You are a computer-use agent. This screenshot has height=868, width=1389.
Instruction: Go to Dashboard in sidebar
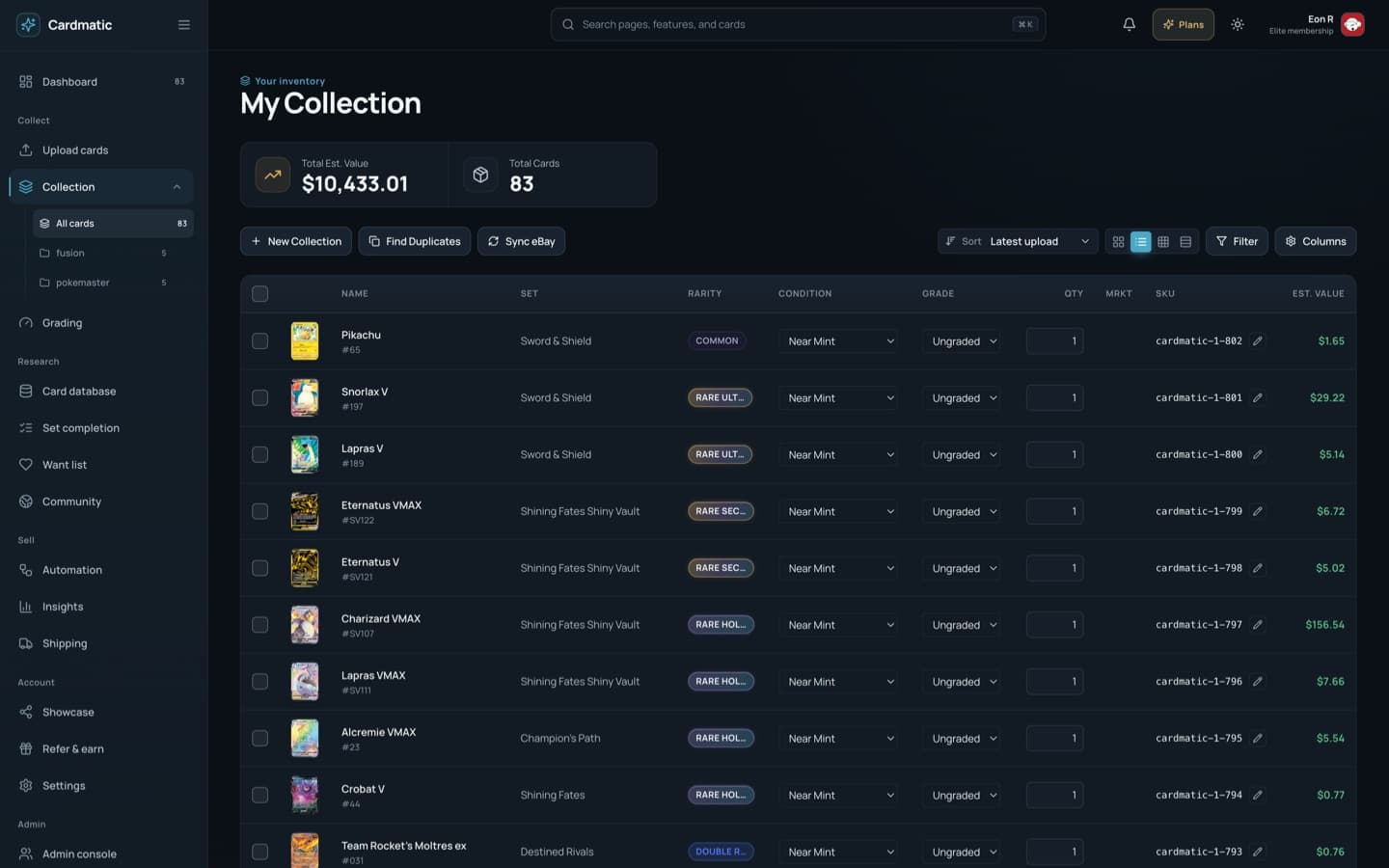(x=101, y=82)
